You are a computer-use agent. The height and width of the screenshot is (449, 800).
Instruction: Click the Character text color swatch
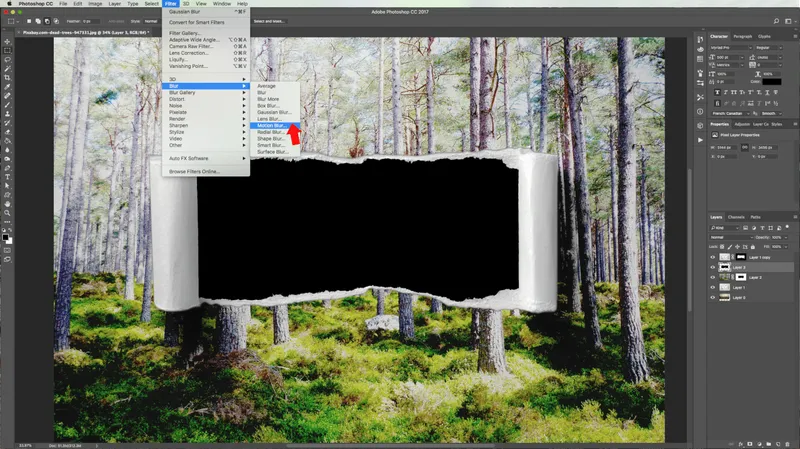point(772,82)
